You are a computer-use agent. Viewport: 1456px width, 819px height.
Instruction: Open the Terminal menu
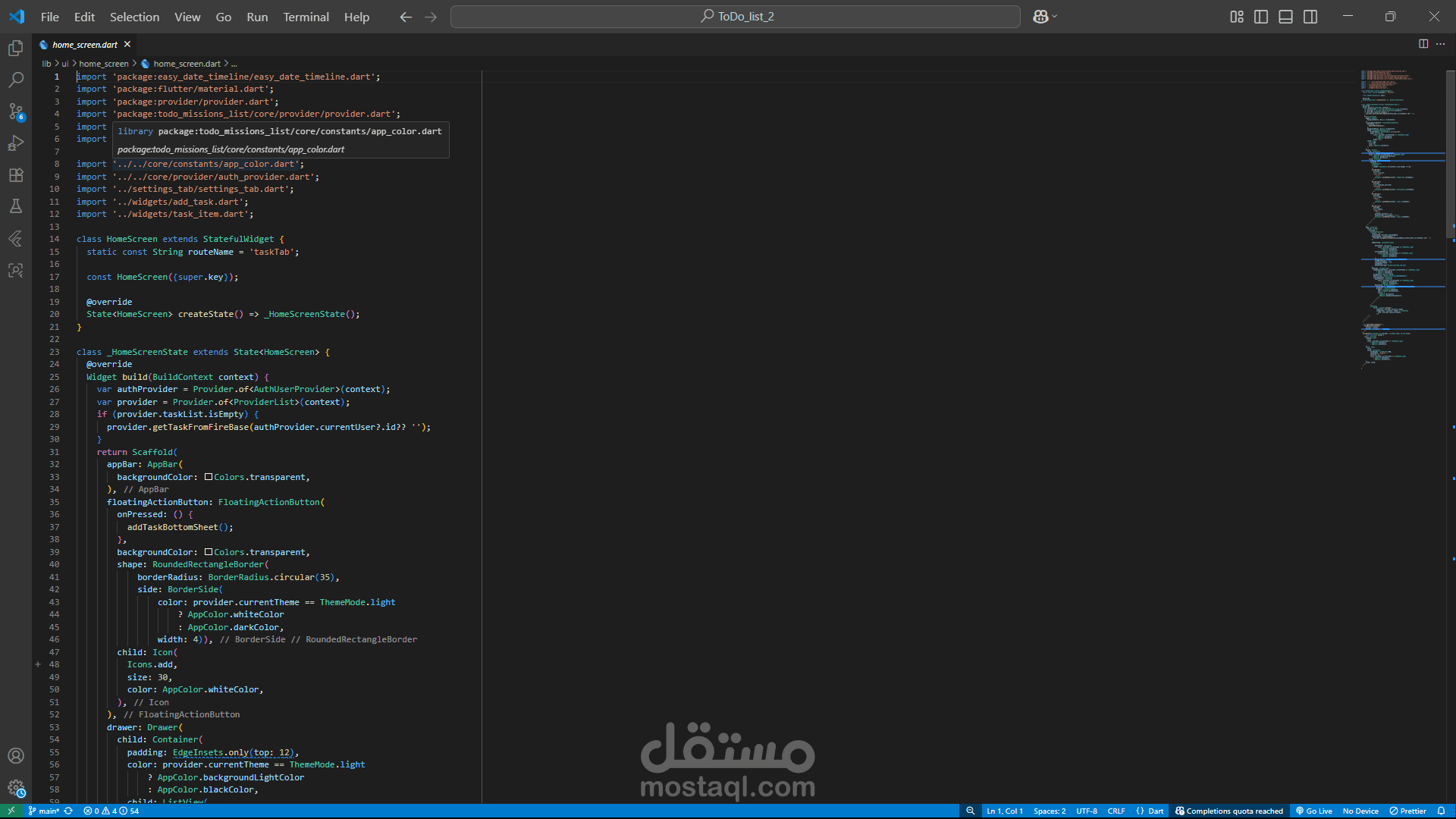pyautogui.click(x=306, y=17)
